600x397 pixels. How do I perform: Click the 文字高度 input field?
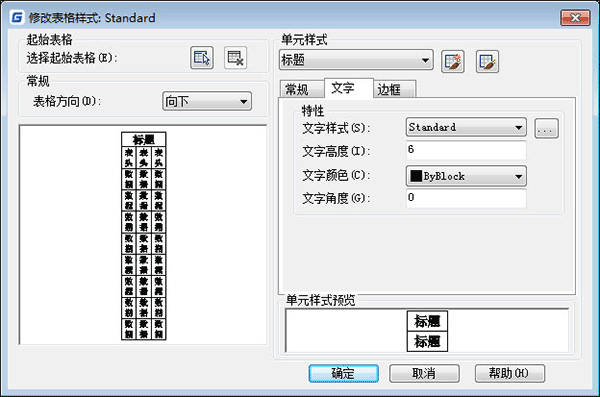tap(466, 150)
